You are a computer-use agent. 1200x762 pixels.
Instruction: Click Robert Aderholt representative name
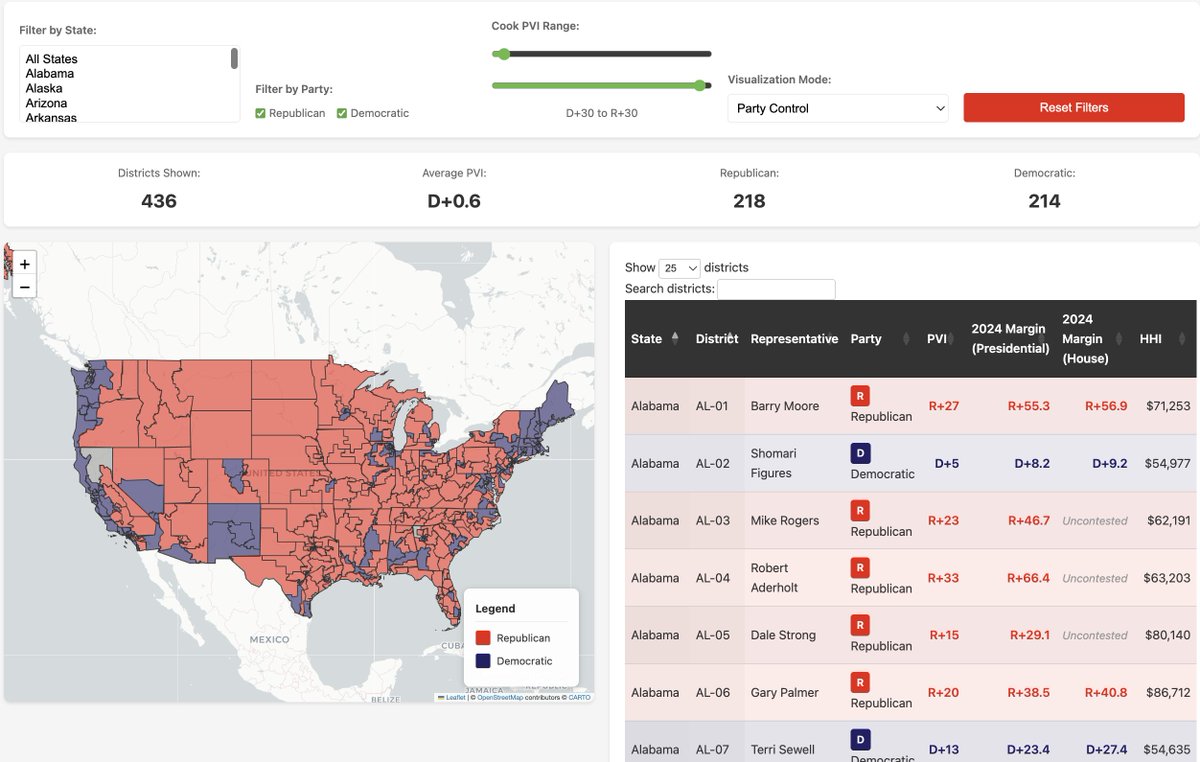[x=775, y=578]
